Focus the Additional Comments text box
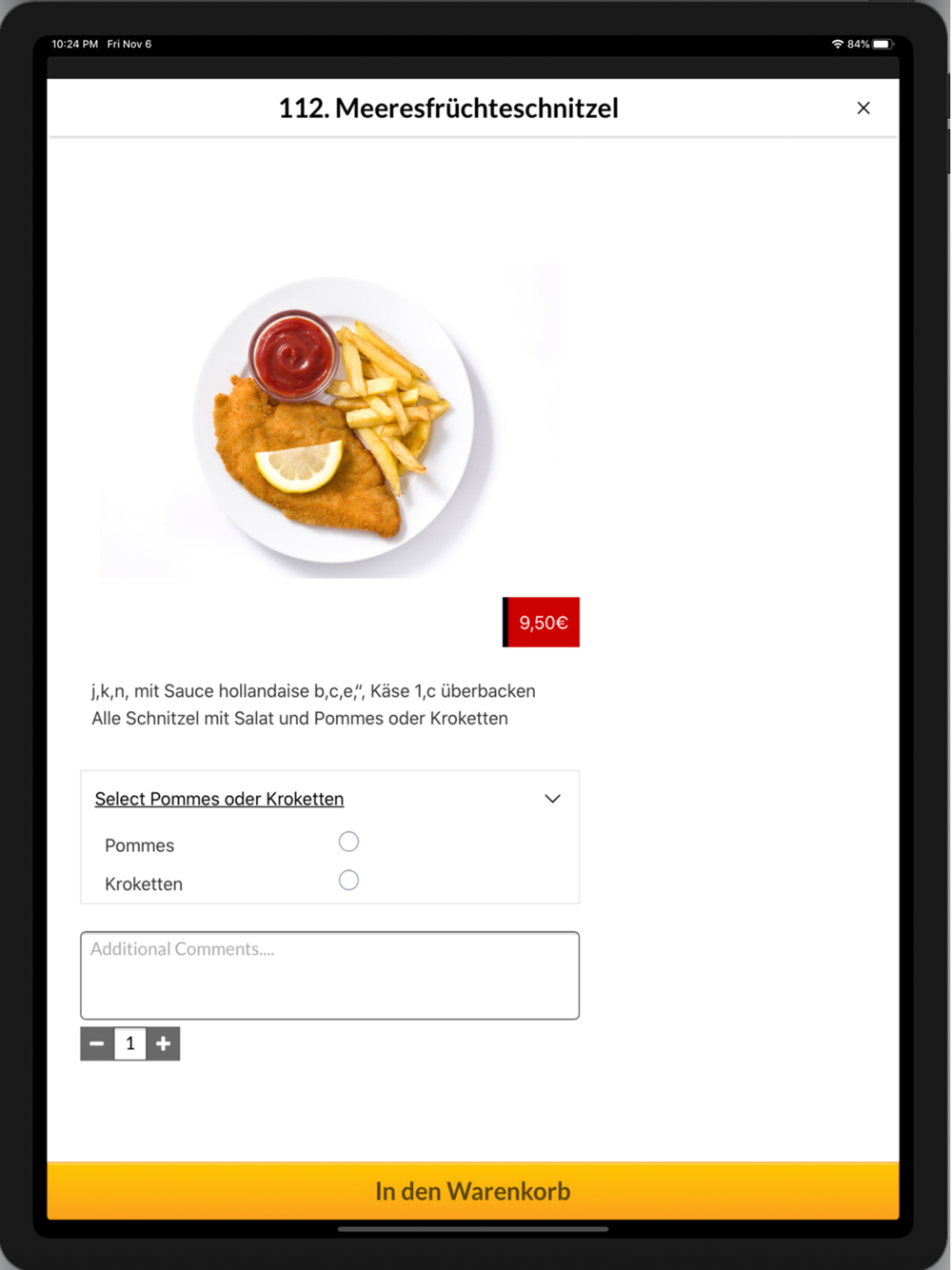Image resolution: width=952 pixels, height=1270 pixels. pos(329,975)
